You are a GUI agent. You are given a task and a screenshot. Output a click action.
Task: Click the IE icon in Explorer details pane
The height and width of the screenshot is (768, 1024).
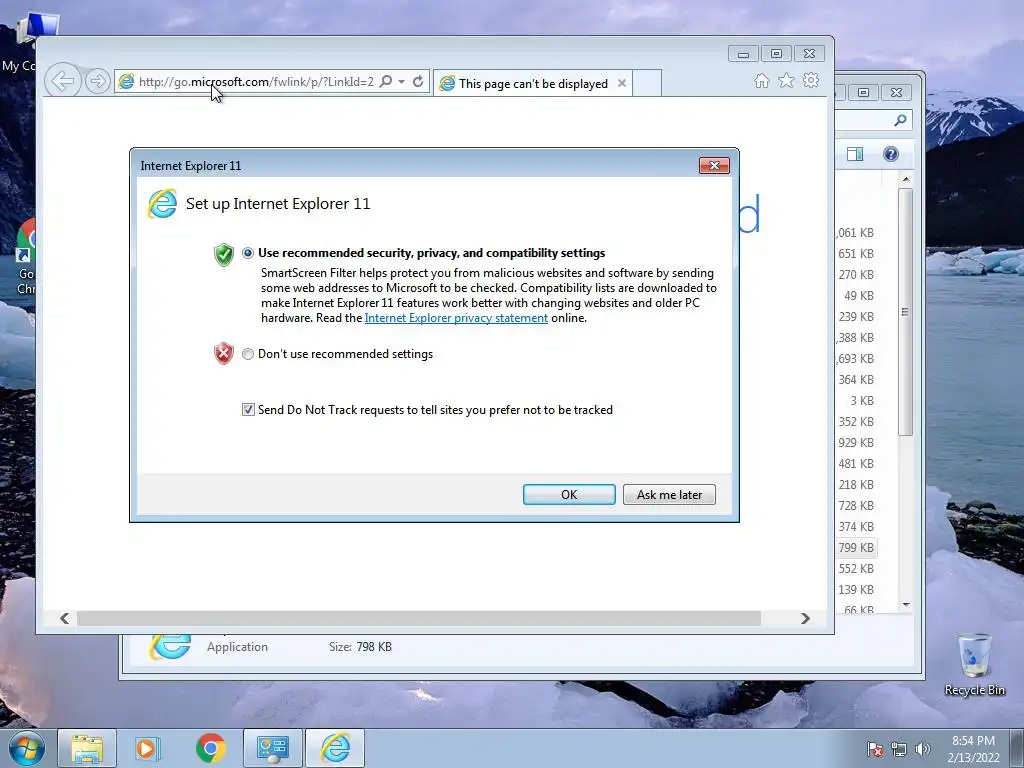pos(170,647)
